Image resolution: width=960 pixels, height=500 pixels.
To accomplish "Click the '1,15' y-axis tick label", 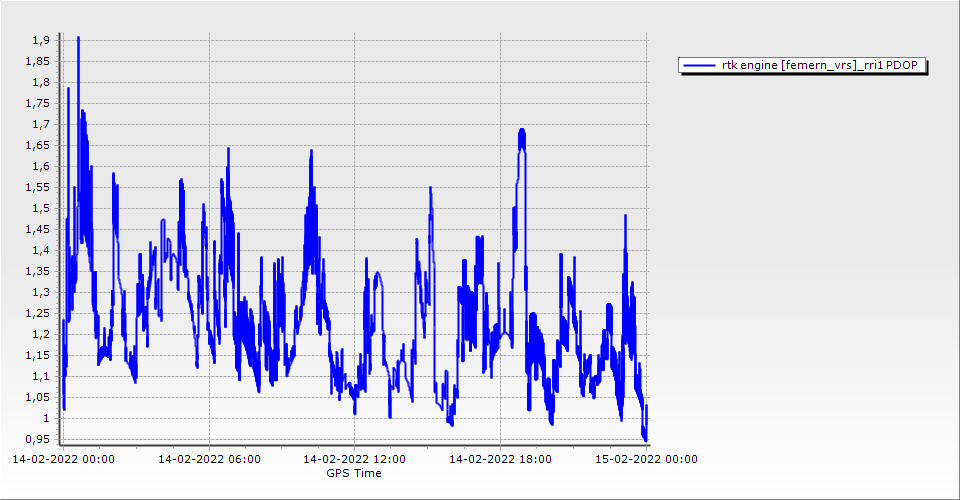I will tap(36, 356).
